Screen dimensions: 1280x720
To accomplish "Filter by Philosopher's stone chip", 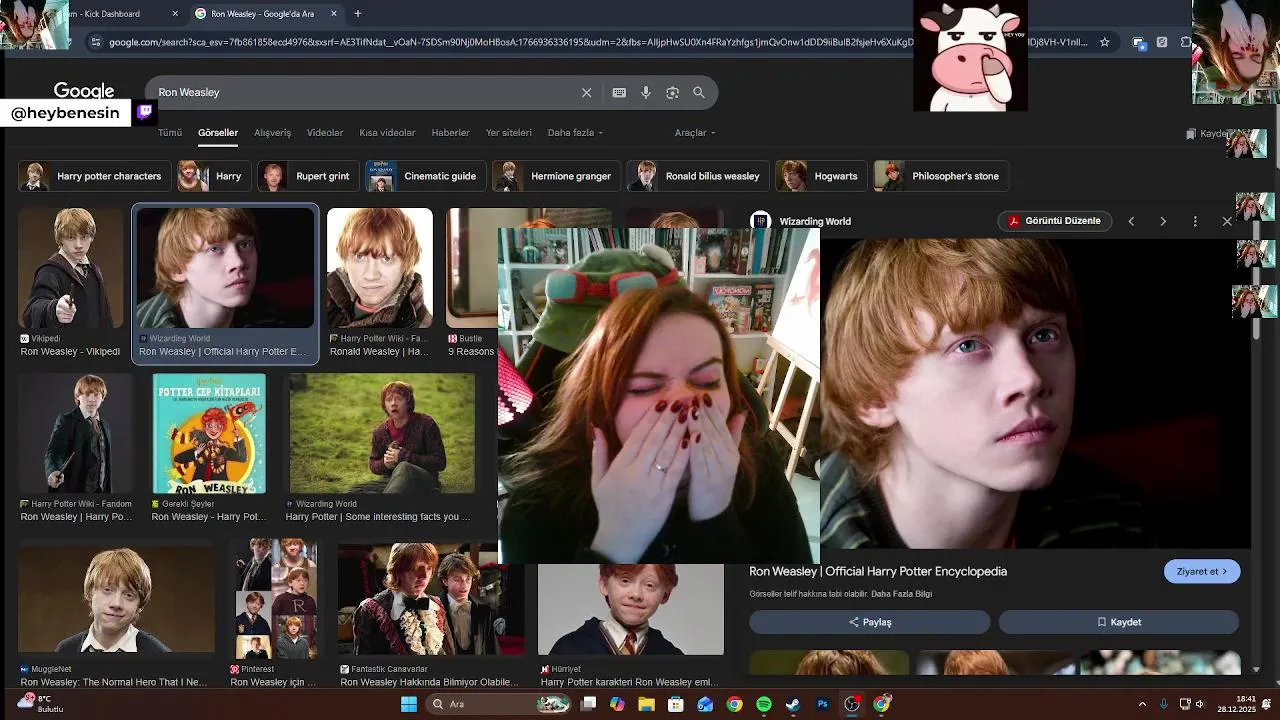I will pyautogui.click(x=941, y=176).
